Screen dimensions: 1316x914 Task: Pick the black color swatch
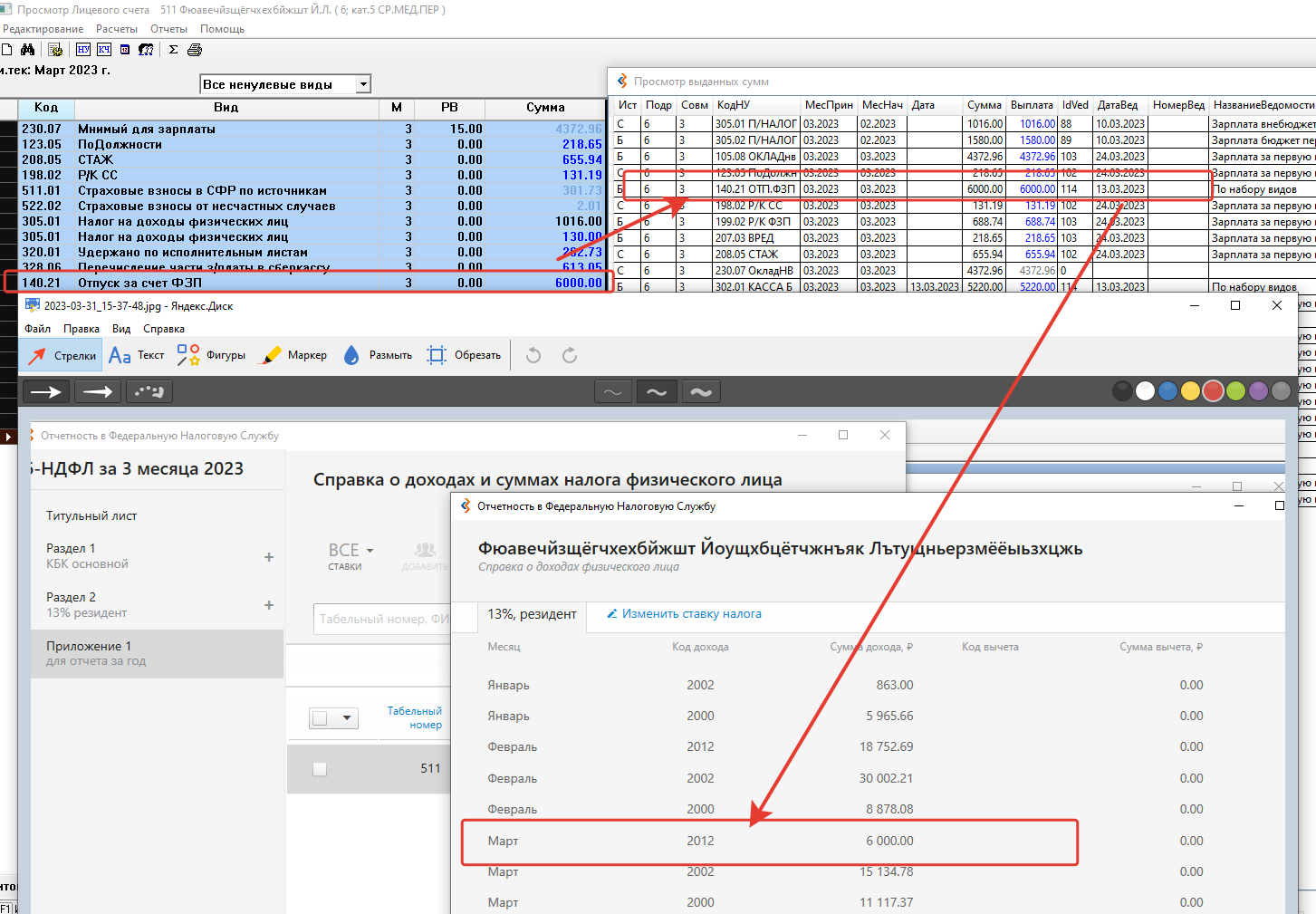coord(1122,391)
